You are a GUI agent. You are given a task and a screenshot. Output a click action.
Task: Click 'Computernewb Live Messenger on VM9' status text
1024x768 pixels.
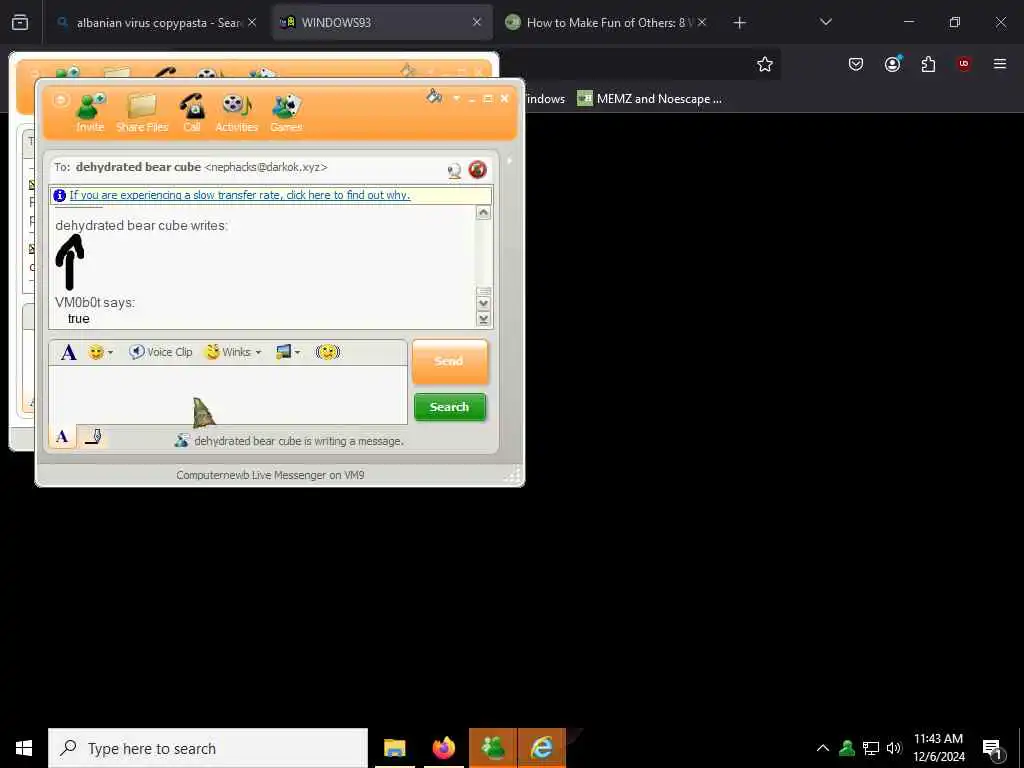[270, 475]
